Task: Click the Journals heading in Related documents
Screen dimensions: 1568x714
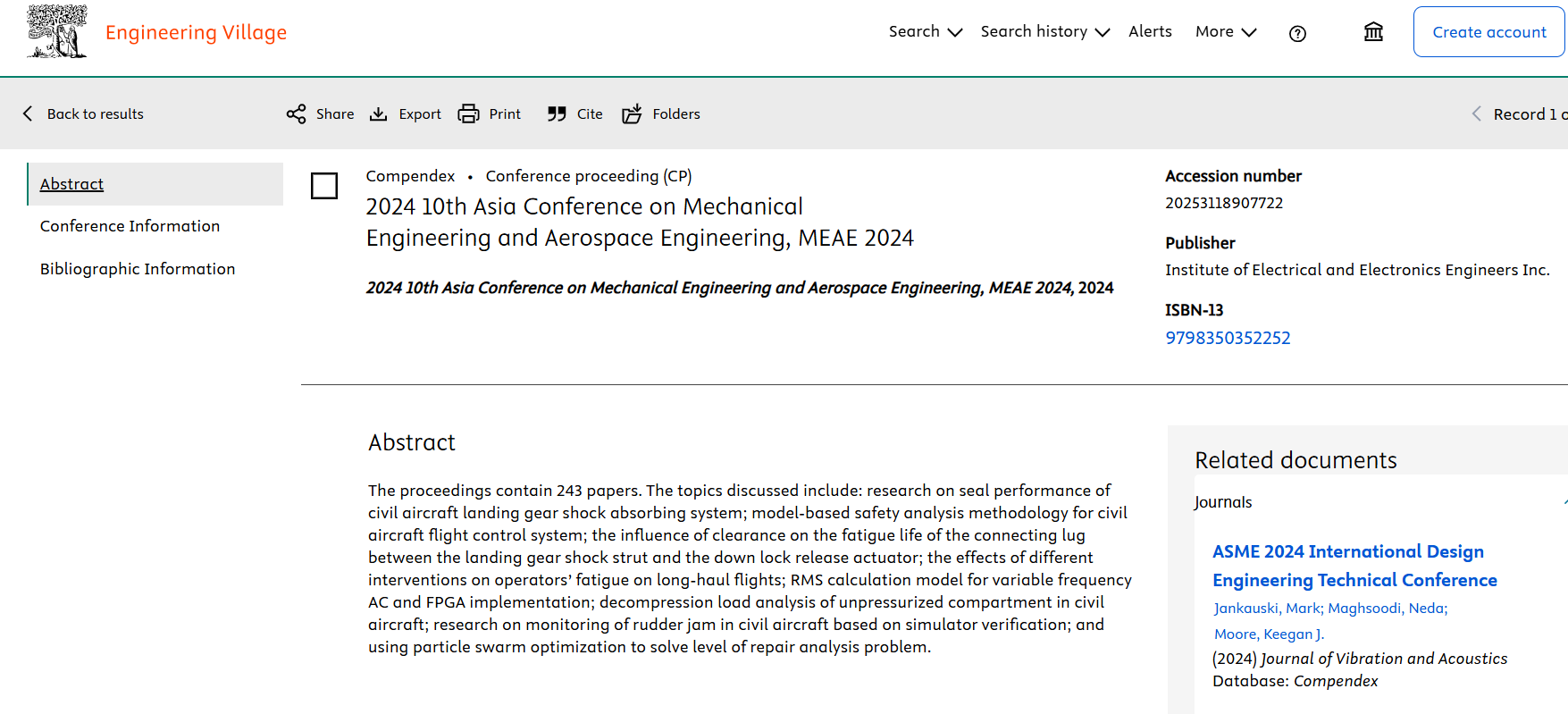Action: 1223,502
